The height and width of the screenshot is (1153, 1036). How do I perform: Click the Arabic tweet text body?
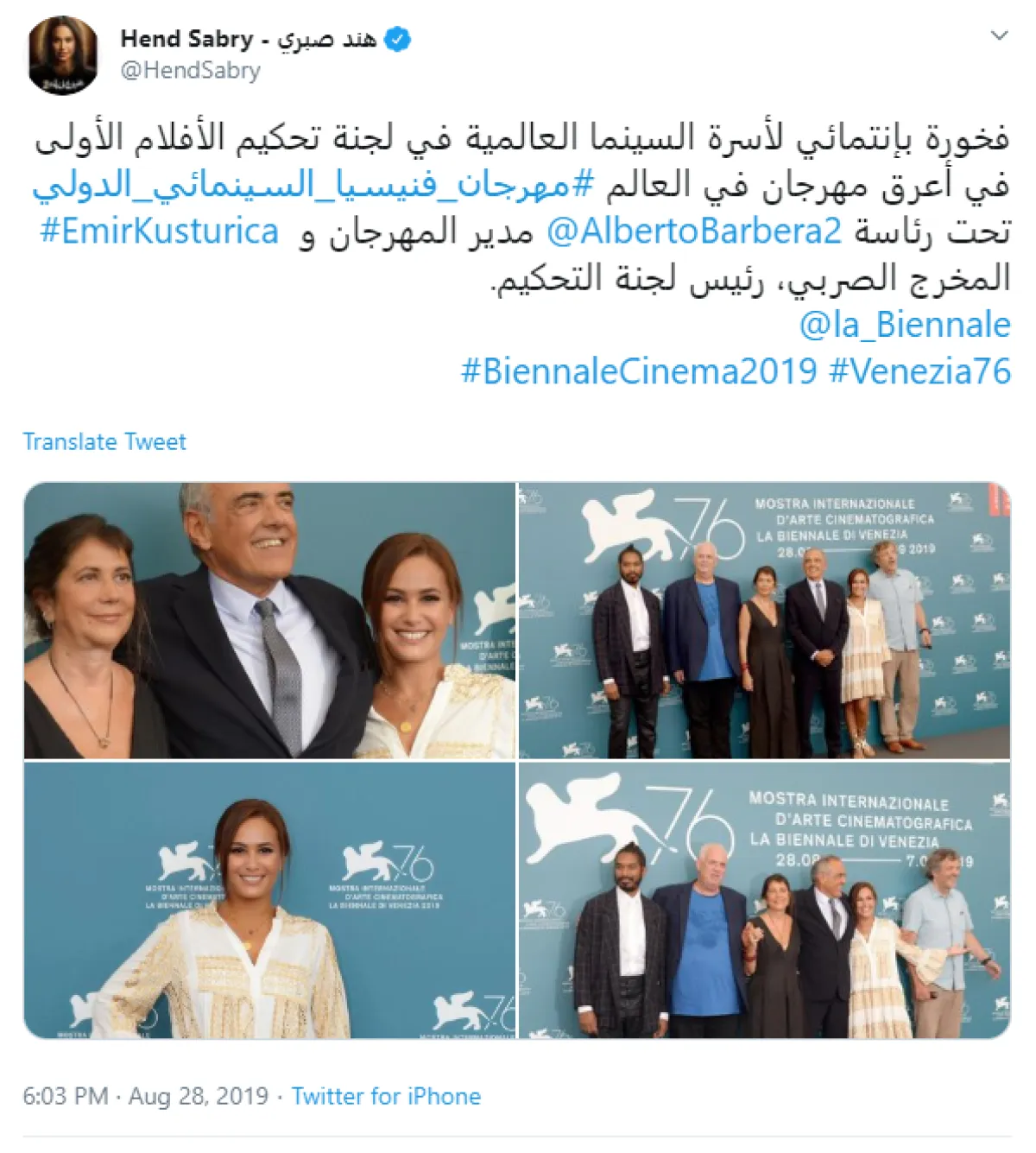(522, 208)
